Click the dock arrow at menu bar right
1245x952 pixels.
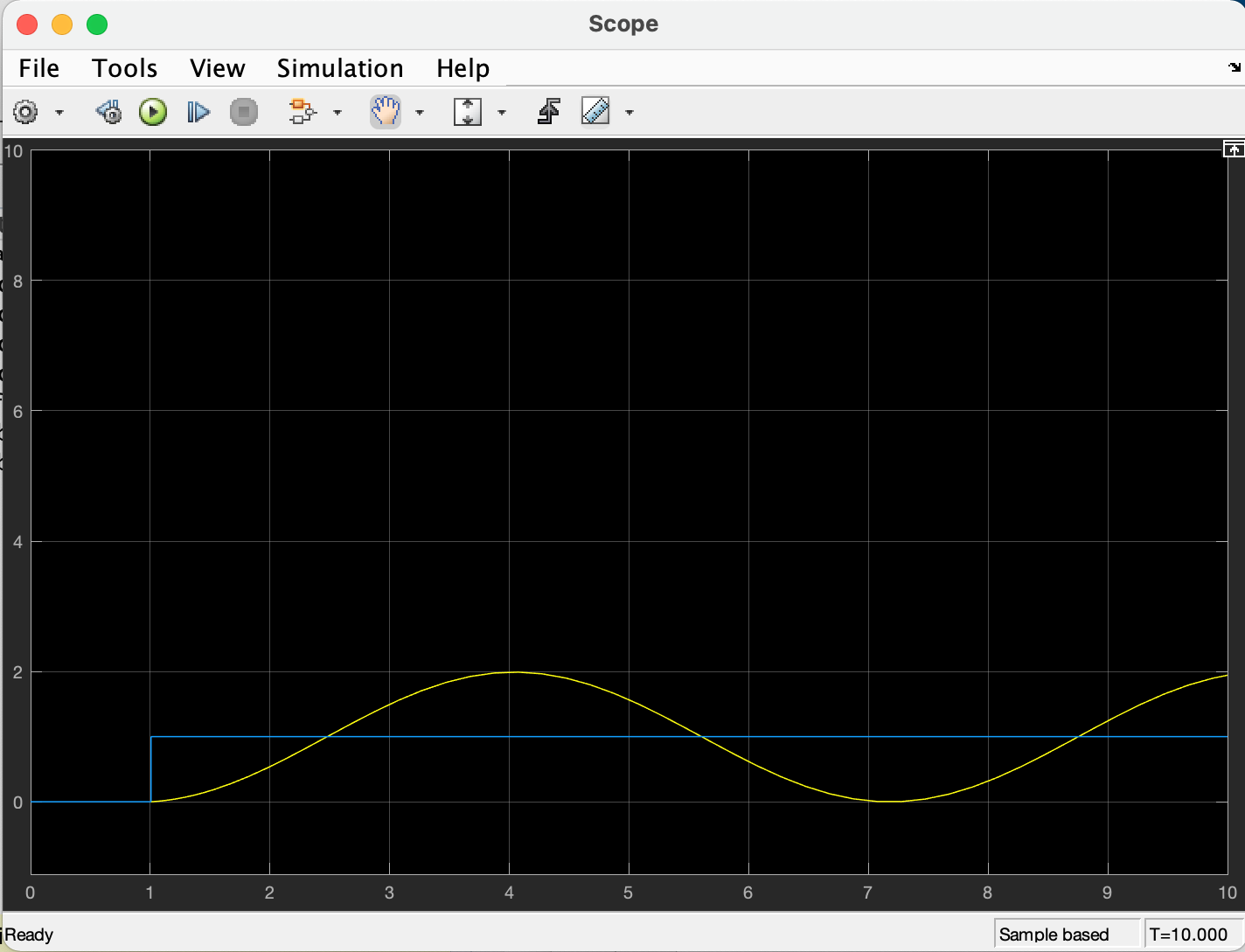[1235, 67]
